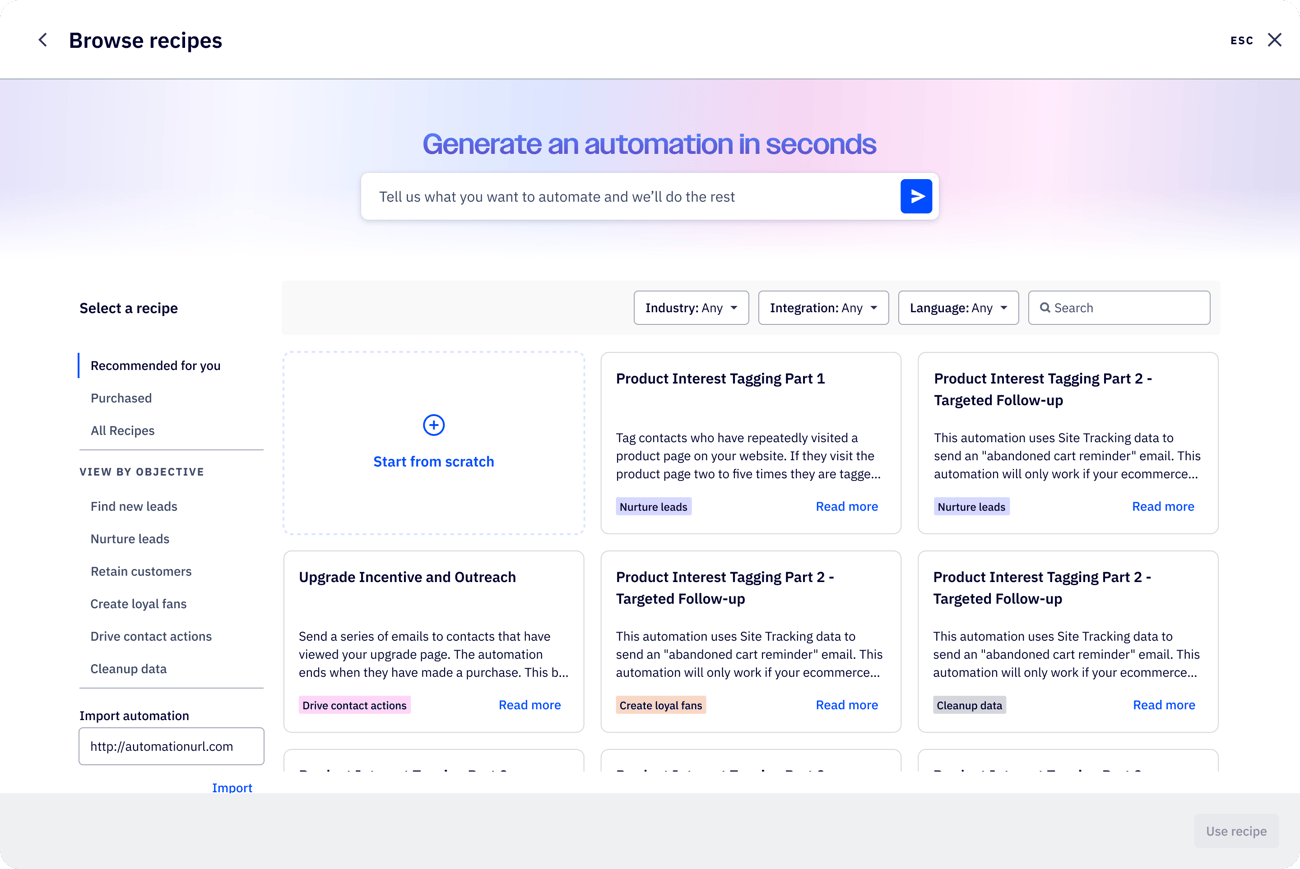Click Read more on Product Interest Tagging Part 1

(x=846, y=506)
